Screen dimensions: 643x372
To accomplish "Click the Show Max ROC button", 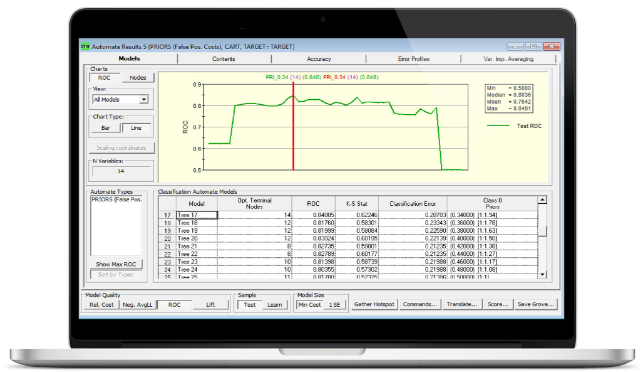I will [x=116, y=264].
